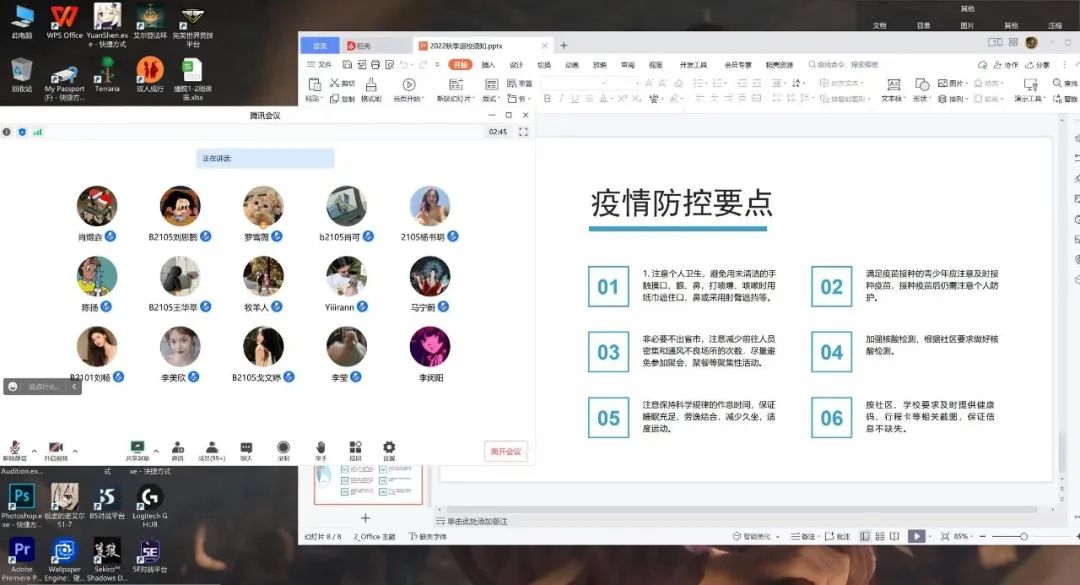1080x585 pixels.
Task: Click the Leave Meeting (离开会议) button
Action: 506,451
